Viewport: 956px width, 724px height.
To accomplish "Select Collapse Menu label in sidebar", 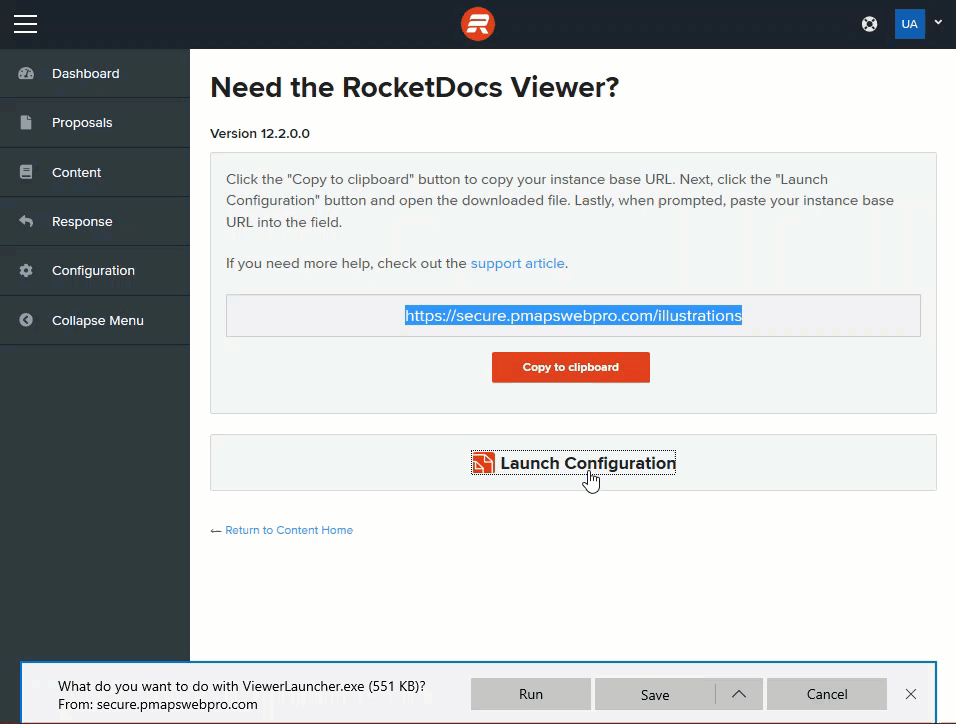I will (x=98, y=321).
